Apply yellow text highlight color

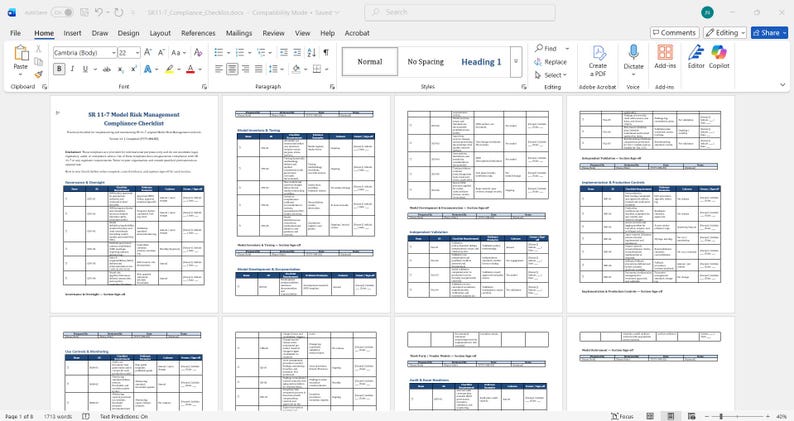[x=170, y=69]
